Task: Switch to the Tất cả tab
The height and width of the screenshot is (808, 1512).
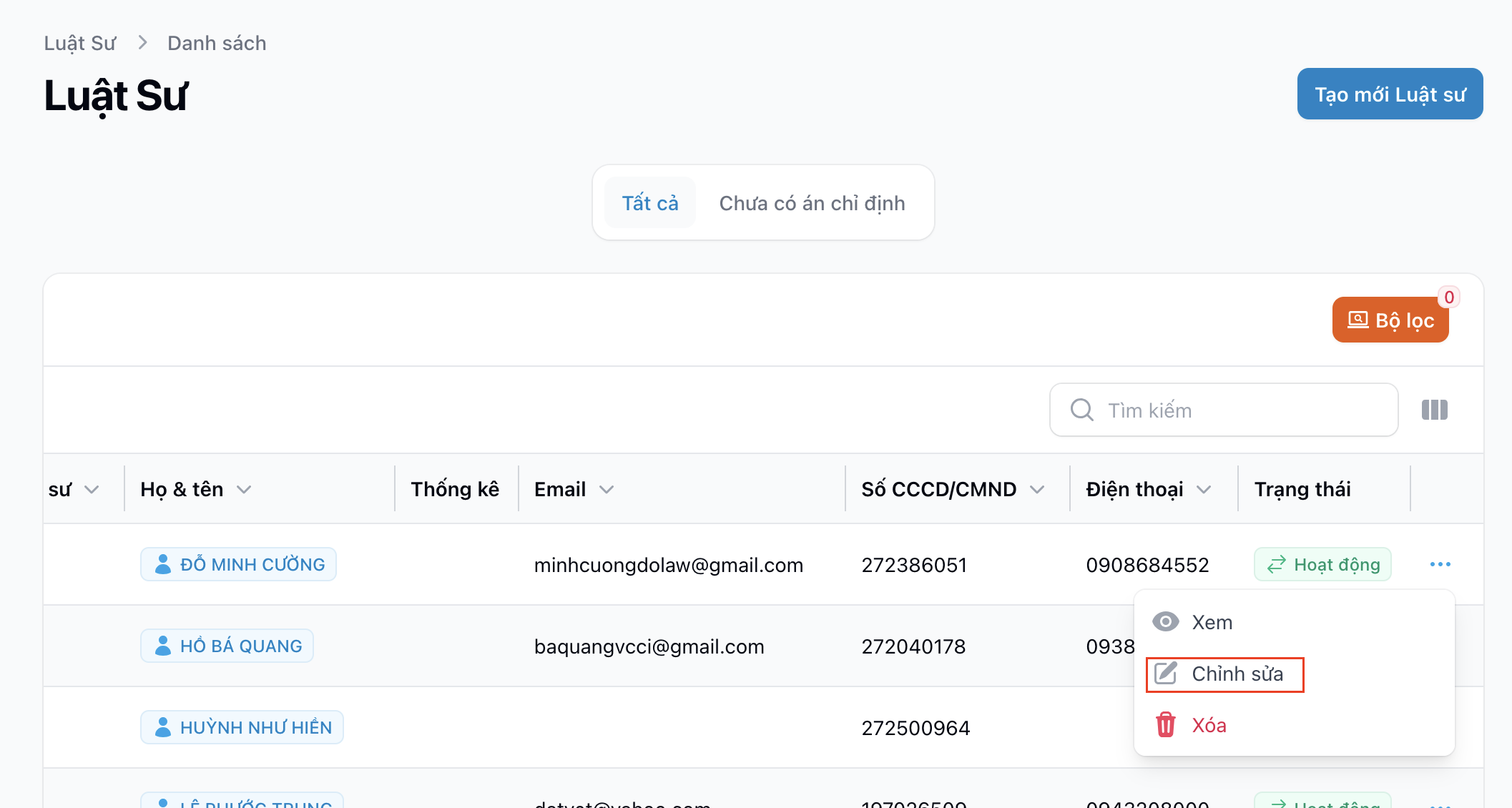Action: point(649,203)
